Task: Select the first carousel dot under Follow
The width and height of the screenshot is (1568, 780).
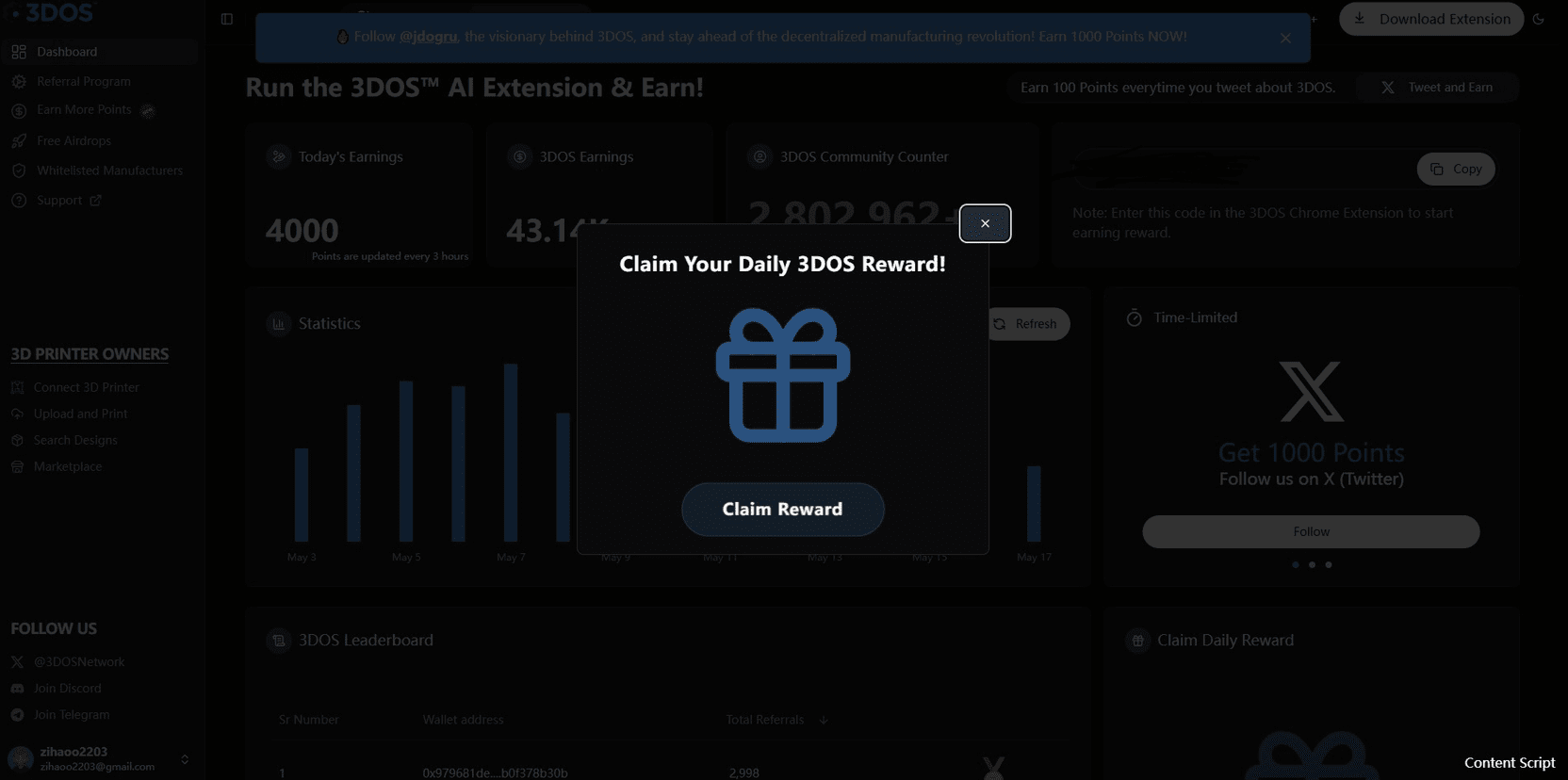Action: pyautogui.click(x=1296, y=565)
